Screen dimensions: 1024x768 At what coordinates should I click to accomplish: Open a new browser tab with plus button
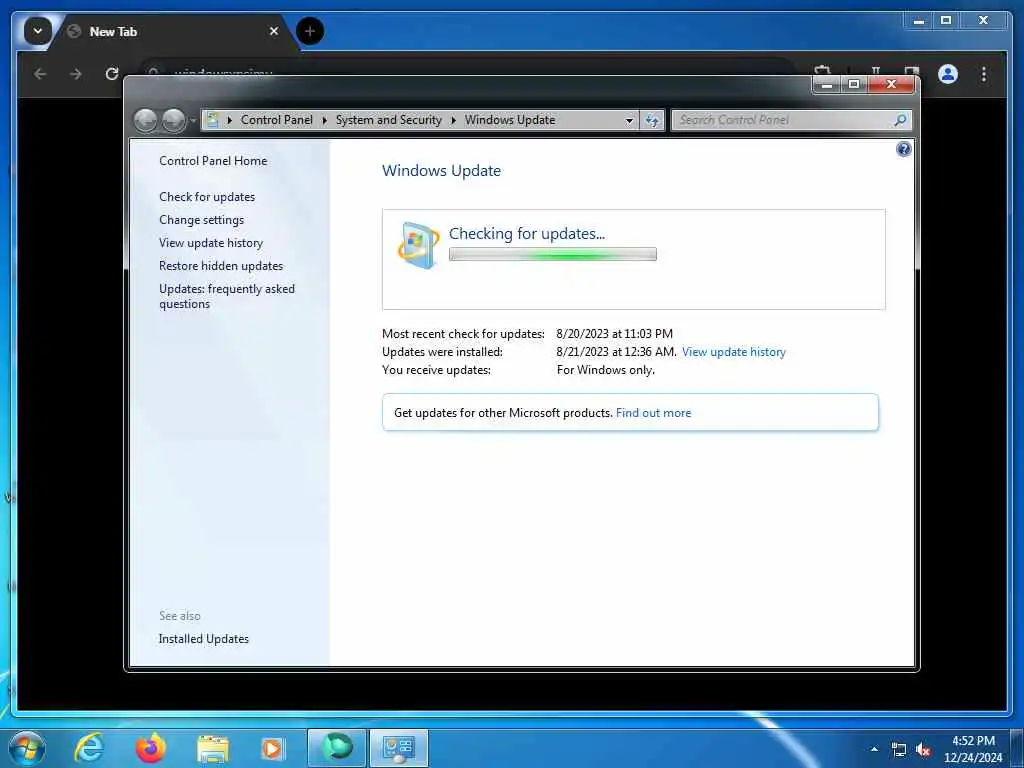[310, 31]
